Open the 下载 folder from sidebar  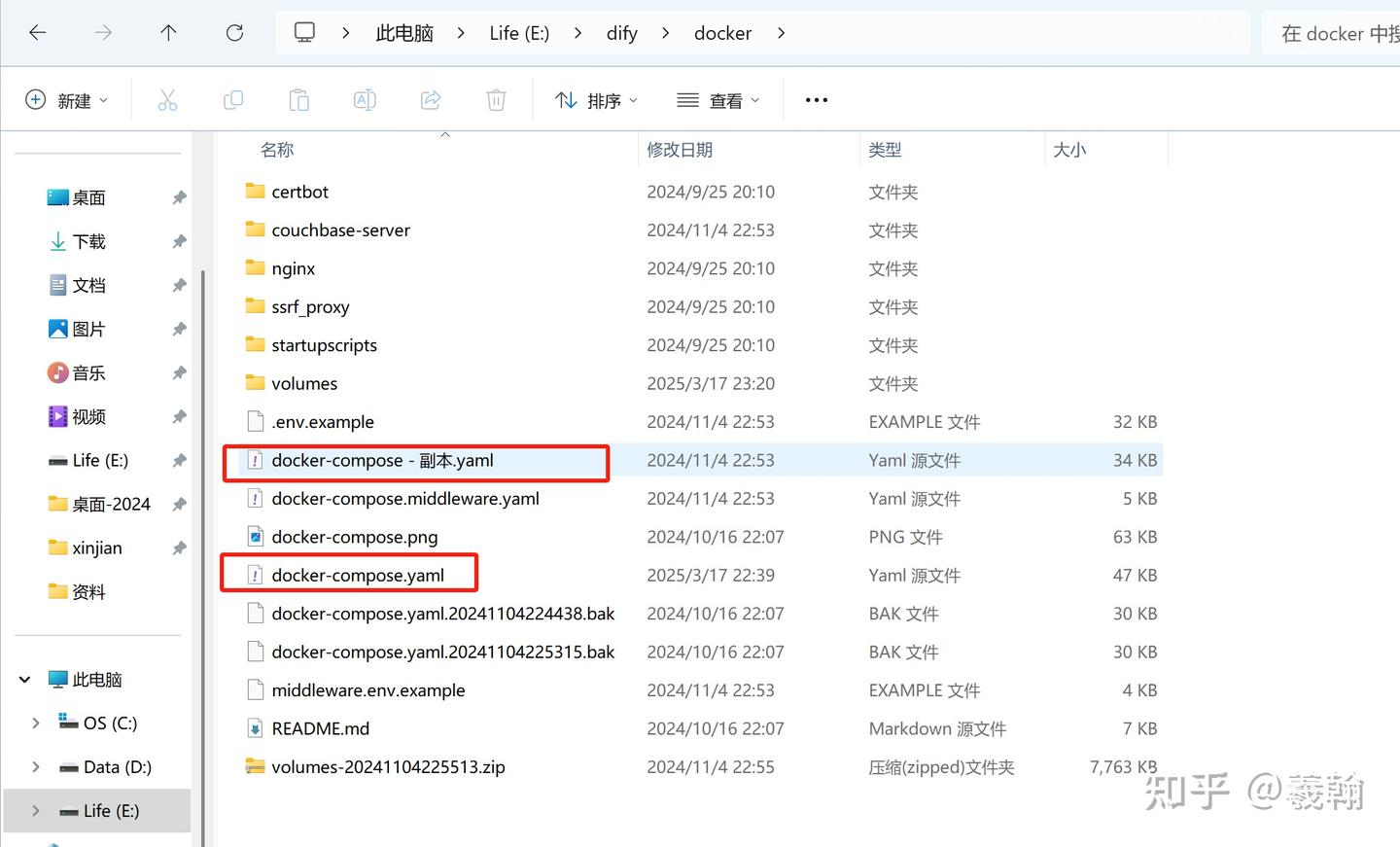87,241
